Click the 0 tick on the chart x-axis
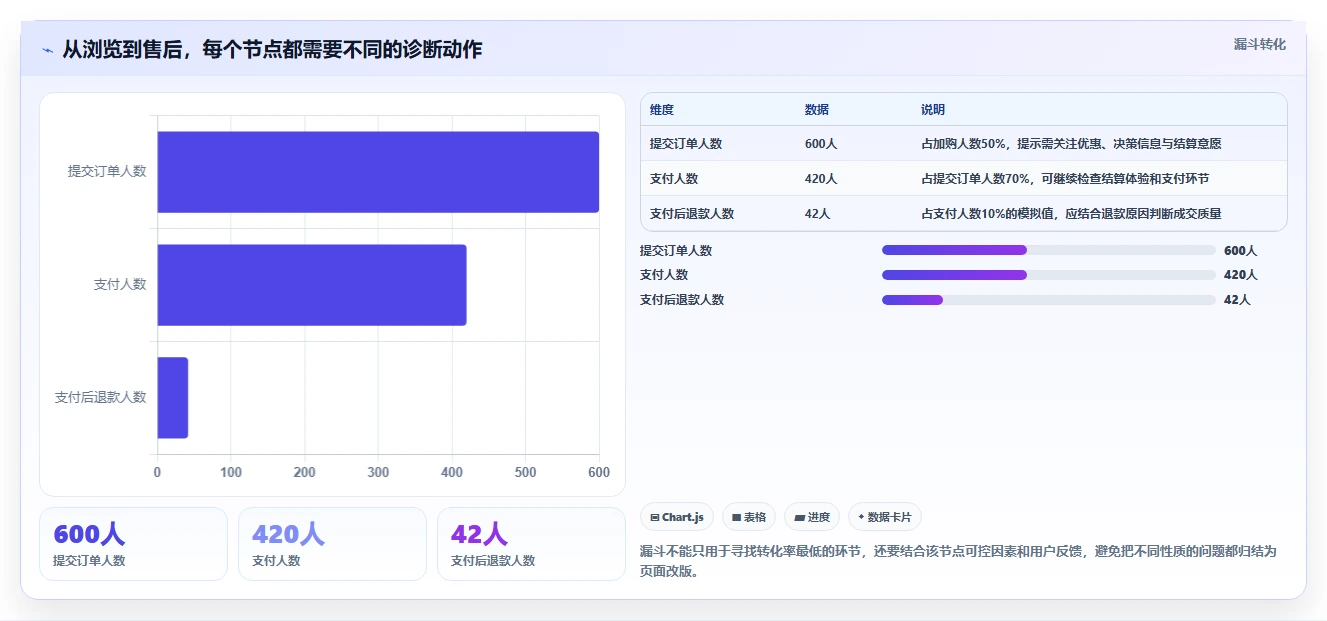 point(157,473)
